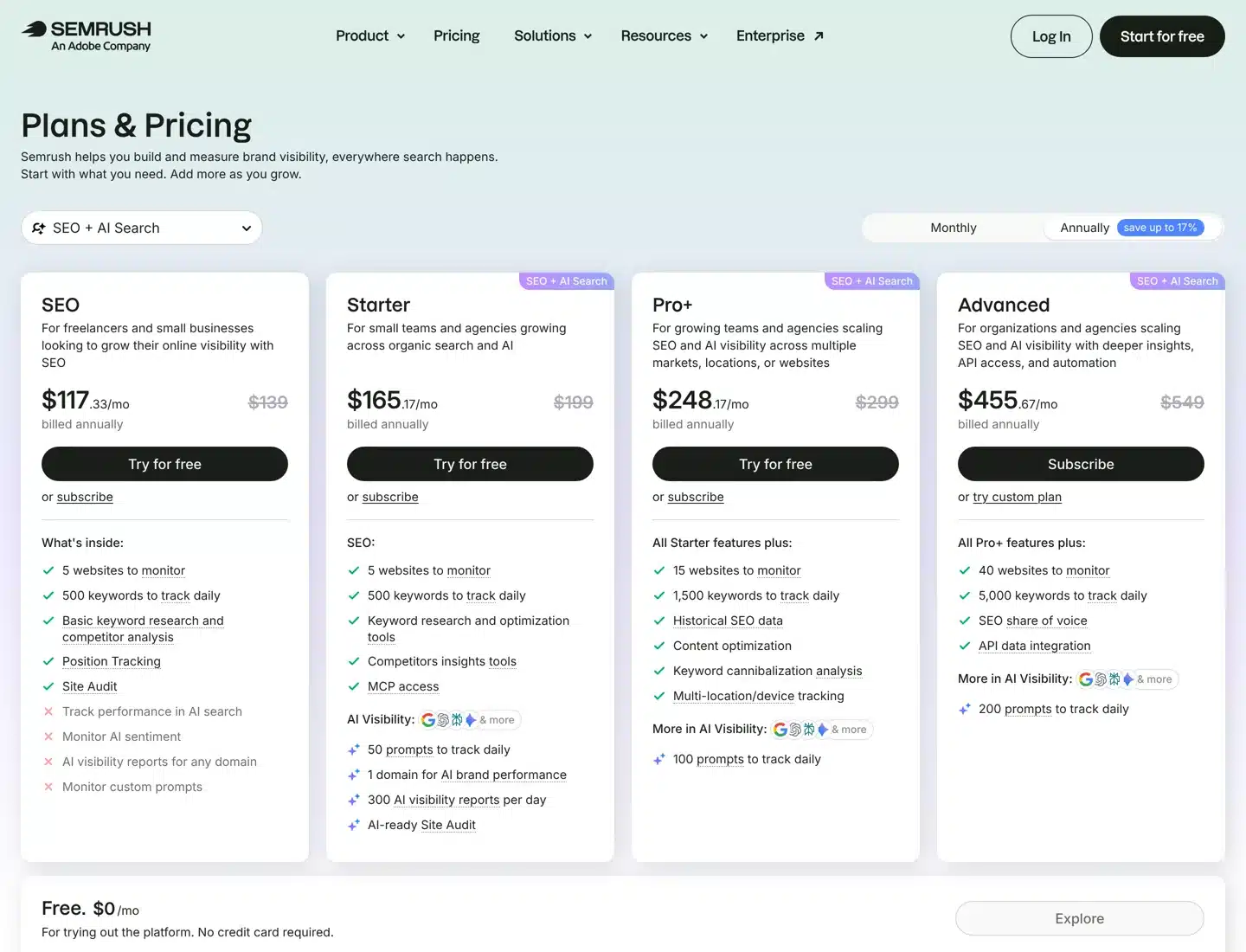Click subscribe link under SEO plan
Image resolution: width=1246 pixels, height=952 pixels.
tap(85, 497)
